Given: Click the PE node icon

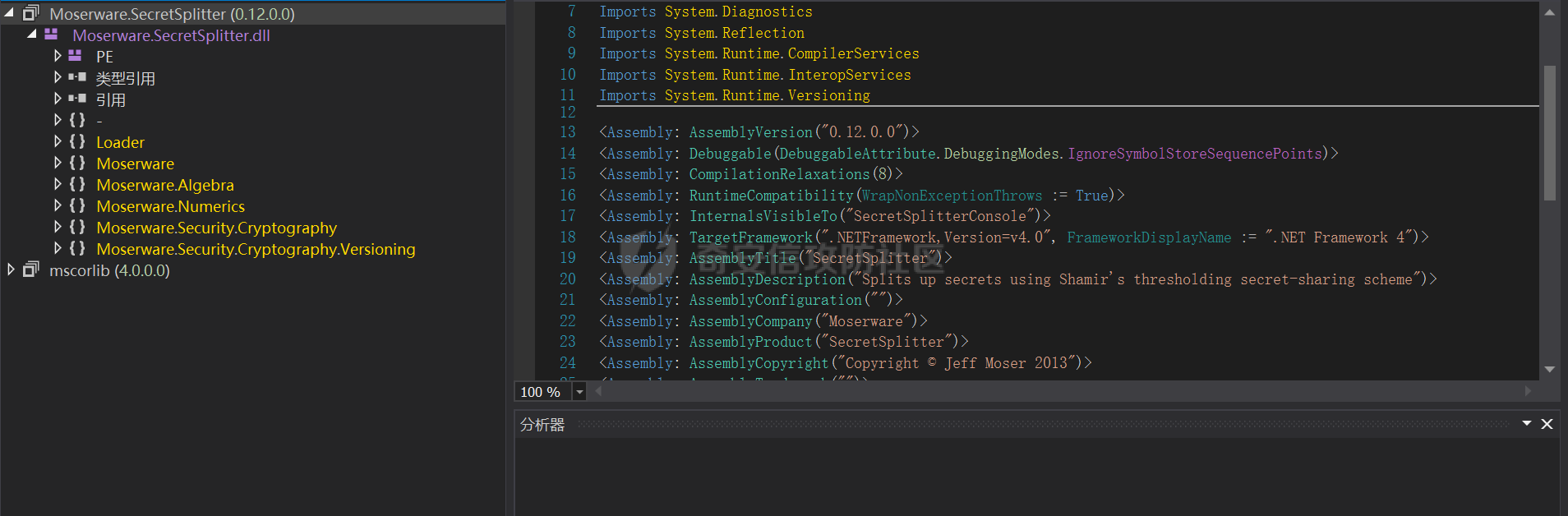Looking at the screenshot, I should (76, 56).
